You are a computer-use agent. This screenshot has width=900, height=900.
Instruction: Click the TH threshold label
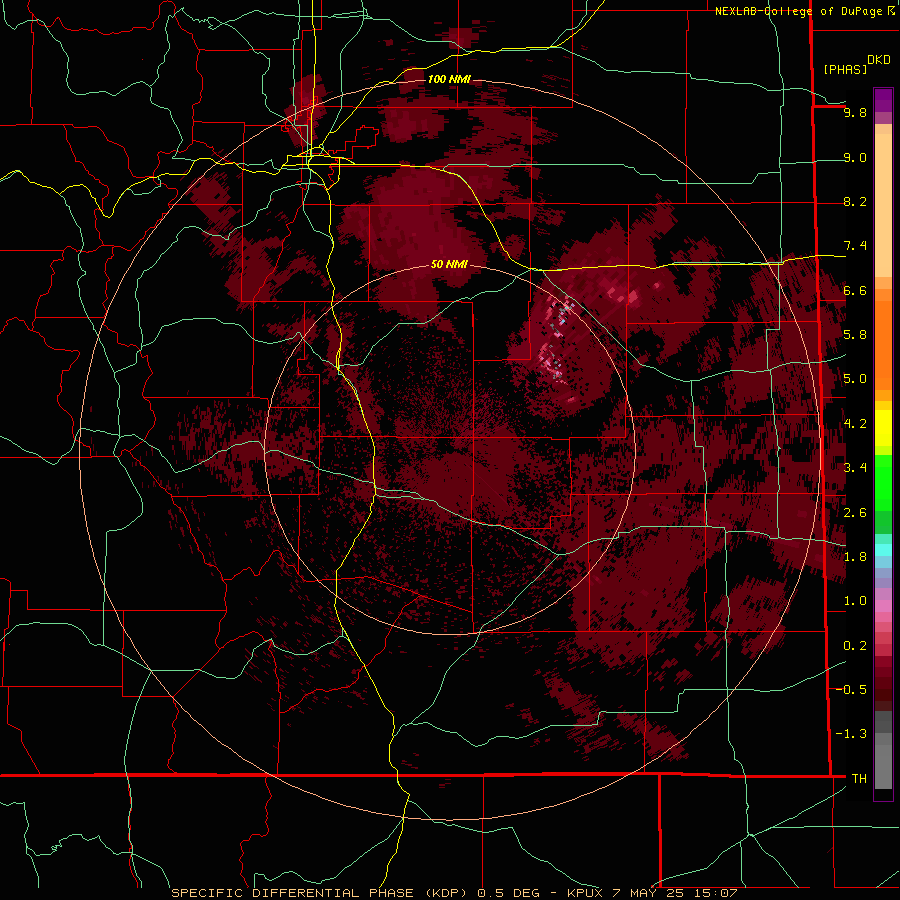pos(859,778)
